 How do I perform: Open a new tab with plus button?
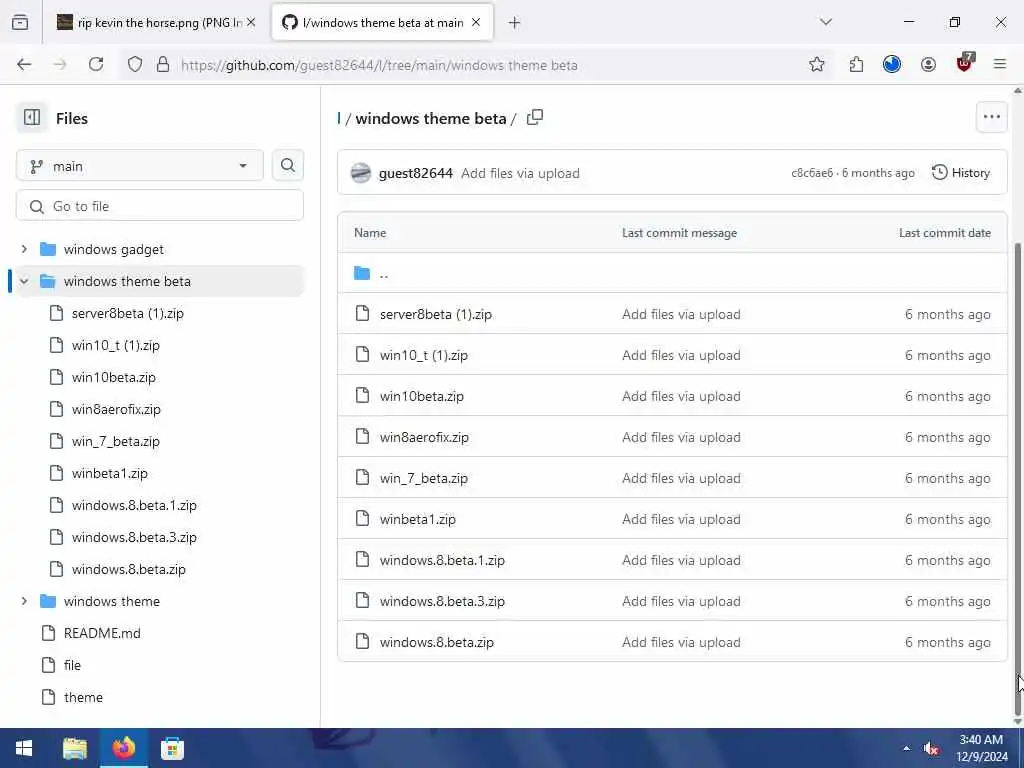515,23
